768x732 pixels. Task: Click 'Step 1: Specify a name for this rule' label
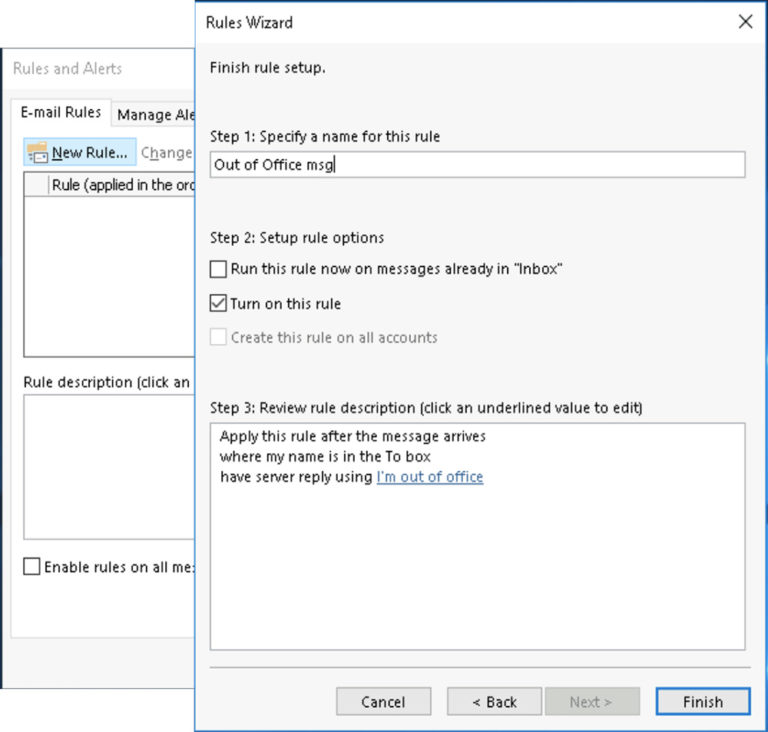[325, 136]
